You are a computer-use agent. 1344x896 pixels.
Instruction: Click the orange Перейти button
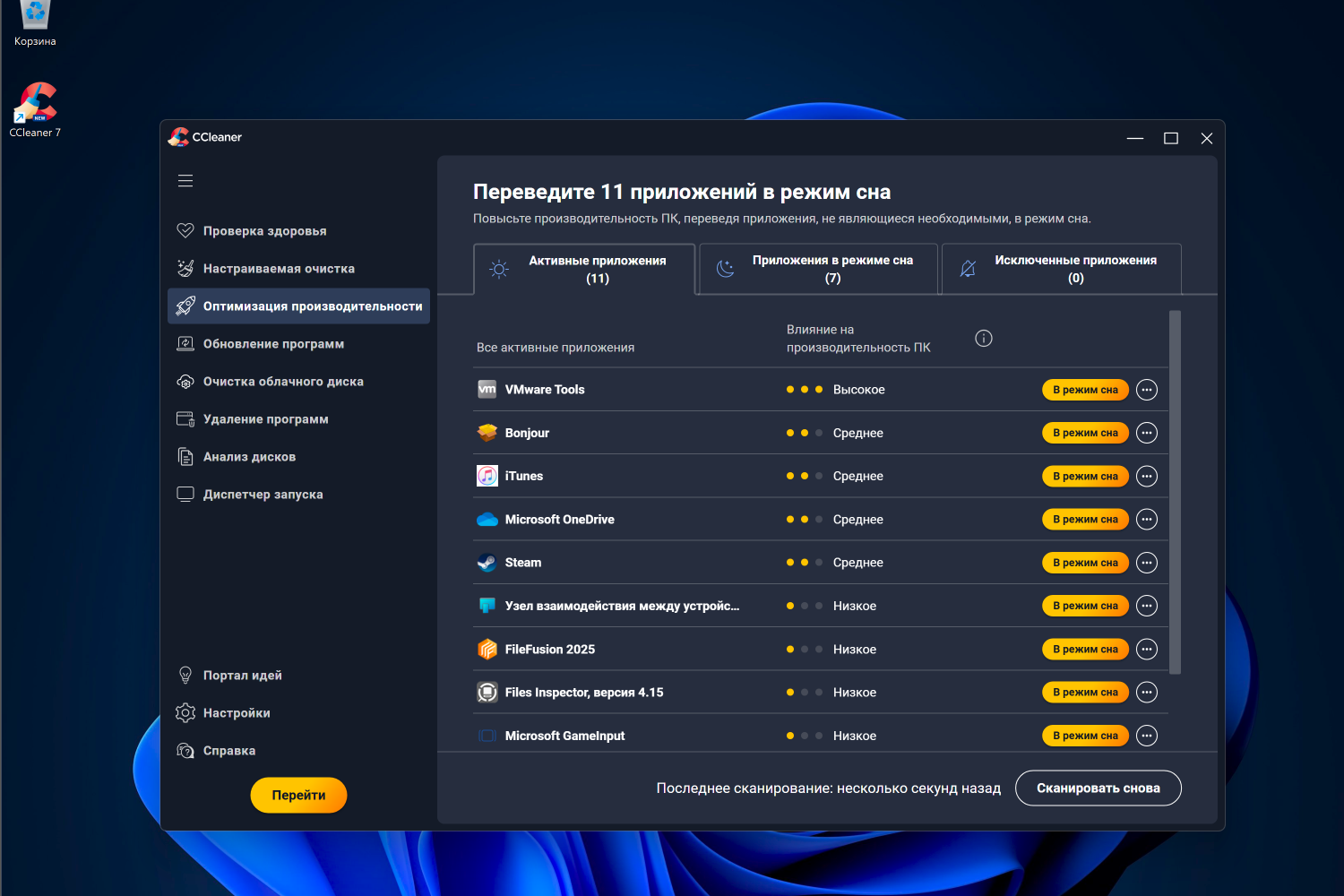point(298,795)
